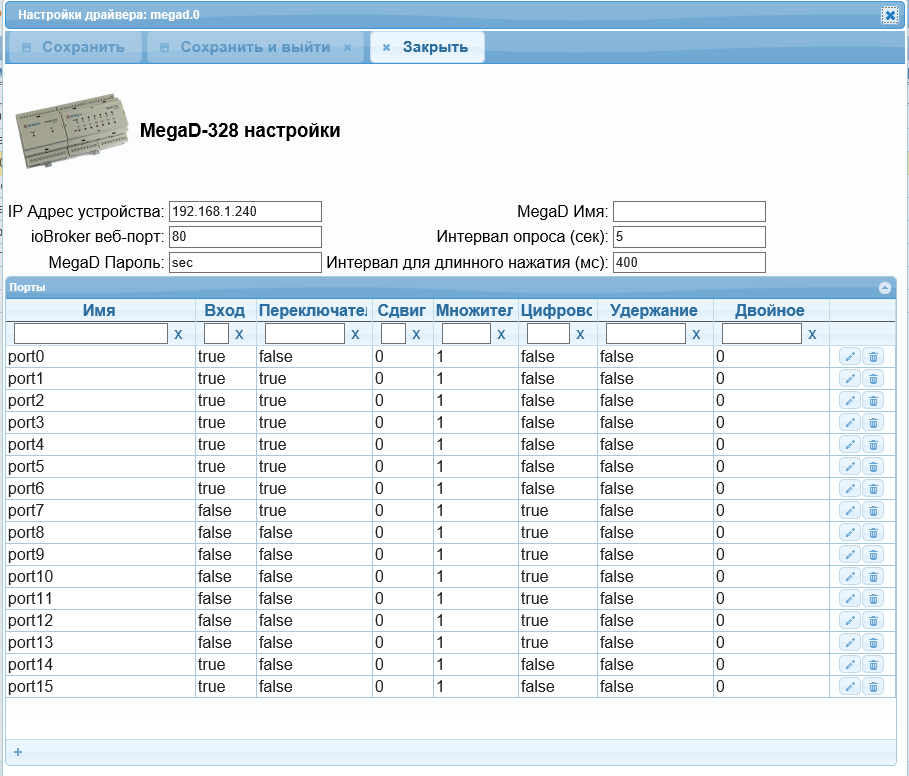This screenshot has height=776, width=909.
Task: Focus the long press interval field
Action: [689, 263]
